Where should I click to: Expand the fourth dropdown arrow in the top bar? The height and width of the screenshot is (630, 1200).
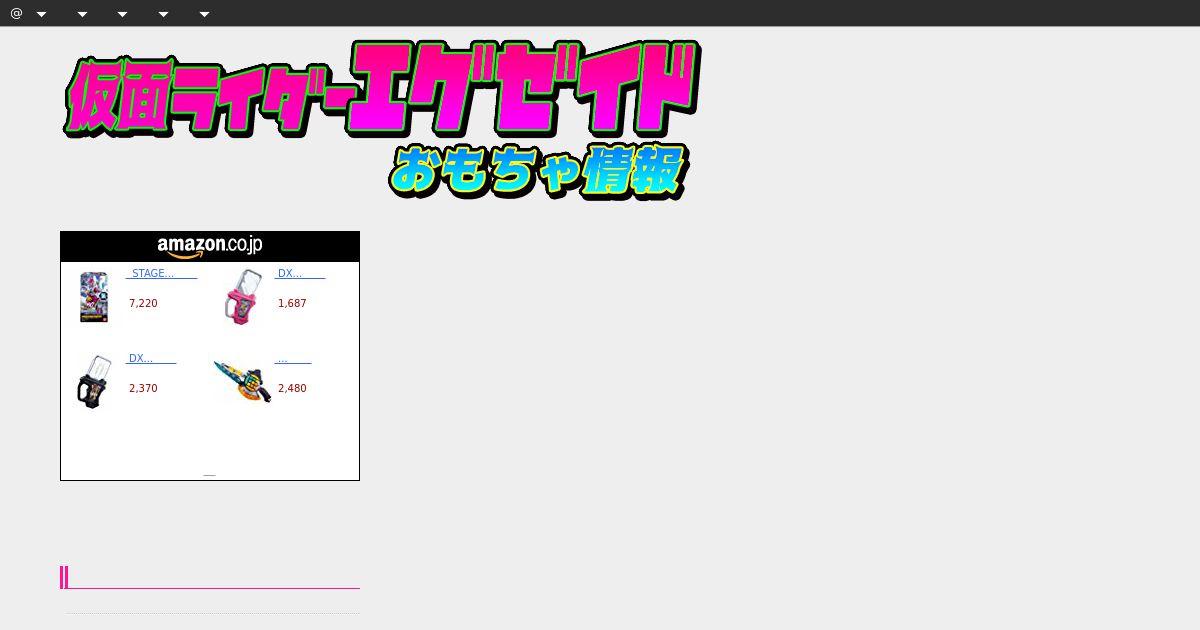163,14
